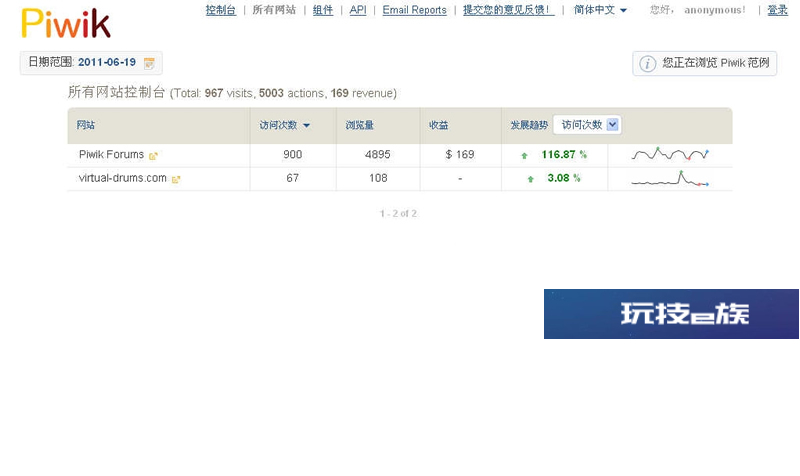Open the date range calendar icon
Screen dimensions: 800x476
point(149,63)
